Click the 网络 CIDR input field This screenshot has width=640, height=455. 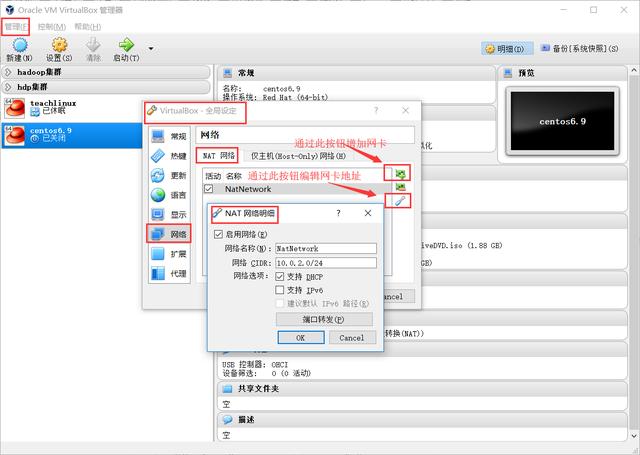click(x=326, y=263)
